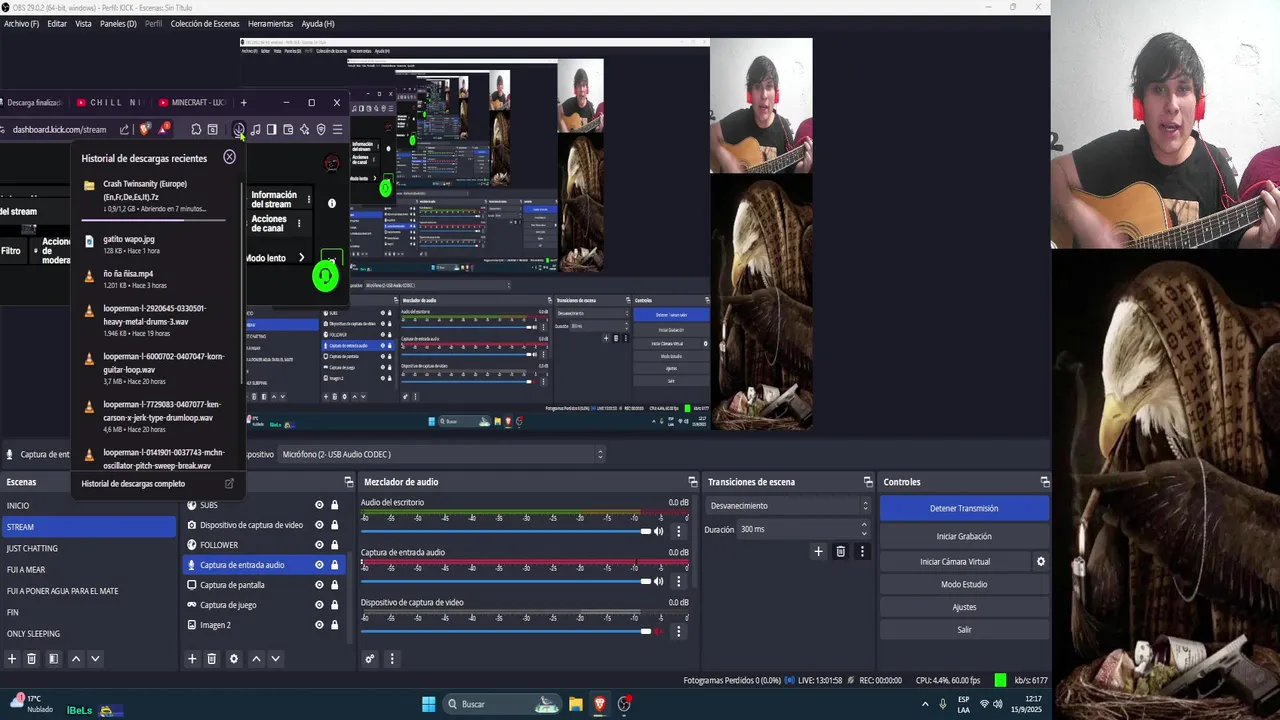The image size is (1280, 720).
Task: Adjust Dispositivo de captura de video volume slider
Action: (x=506, y=631)
